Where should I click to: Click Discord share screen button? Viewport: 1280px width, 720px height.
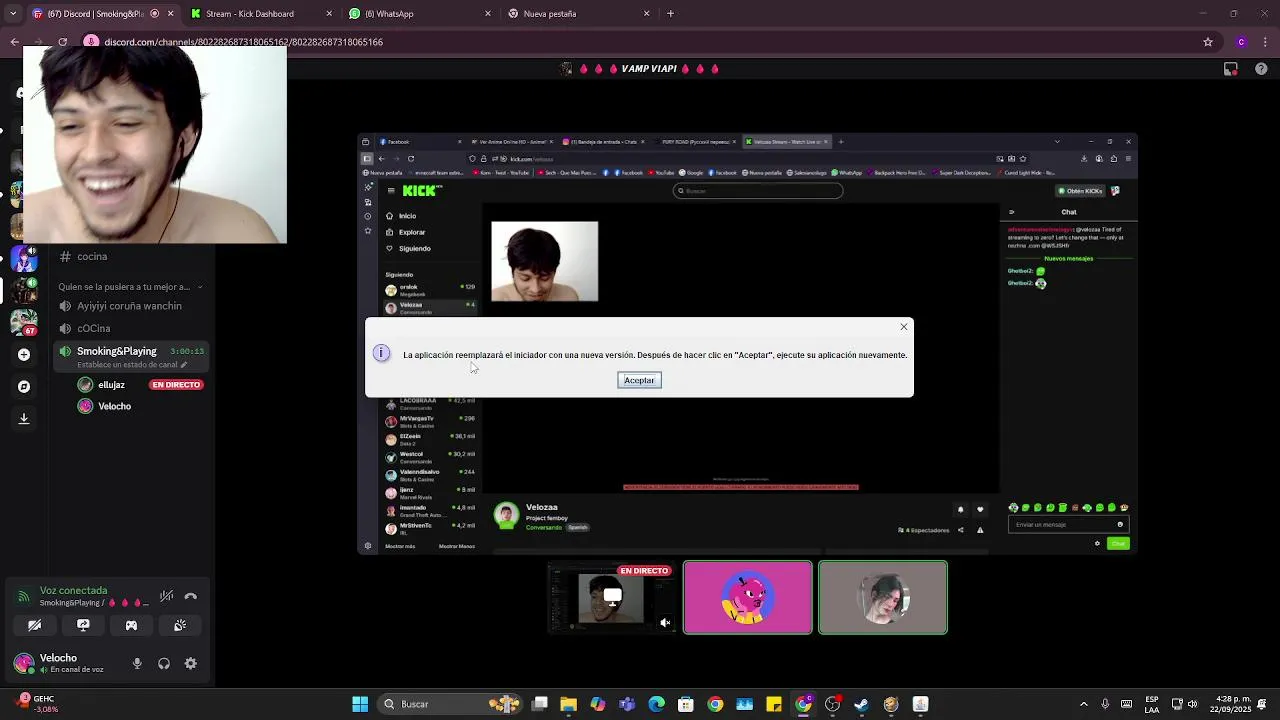[x=83, y=625]
